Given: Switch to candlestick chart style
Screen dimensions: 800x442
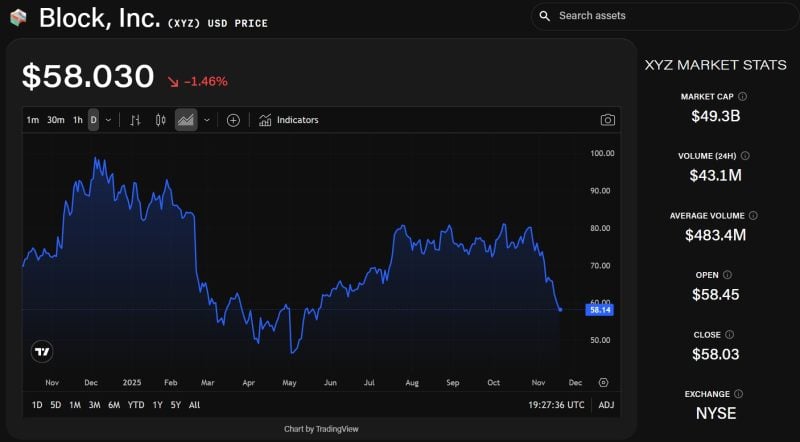Looking at the screenshot, I should pyautogui.click(x=160, y=120).
